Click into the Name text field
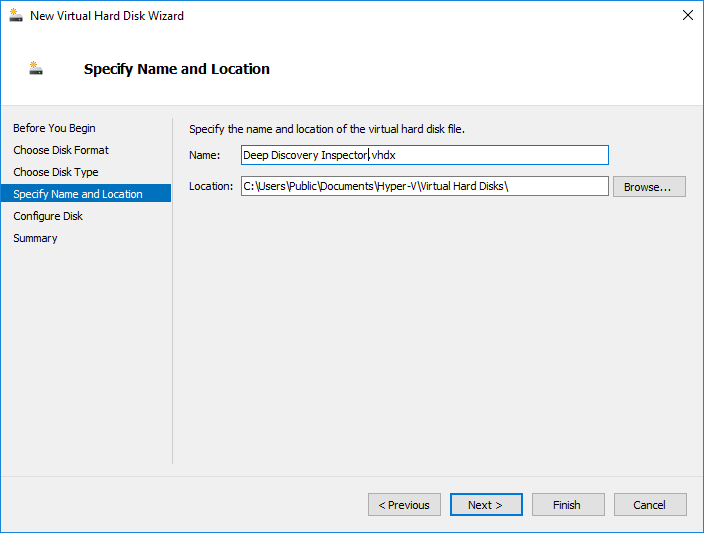This screenshot has width=704, height=533. click(x=424, y=155)
